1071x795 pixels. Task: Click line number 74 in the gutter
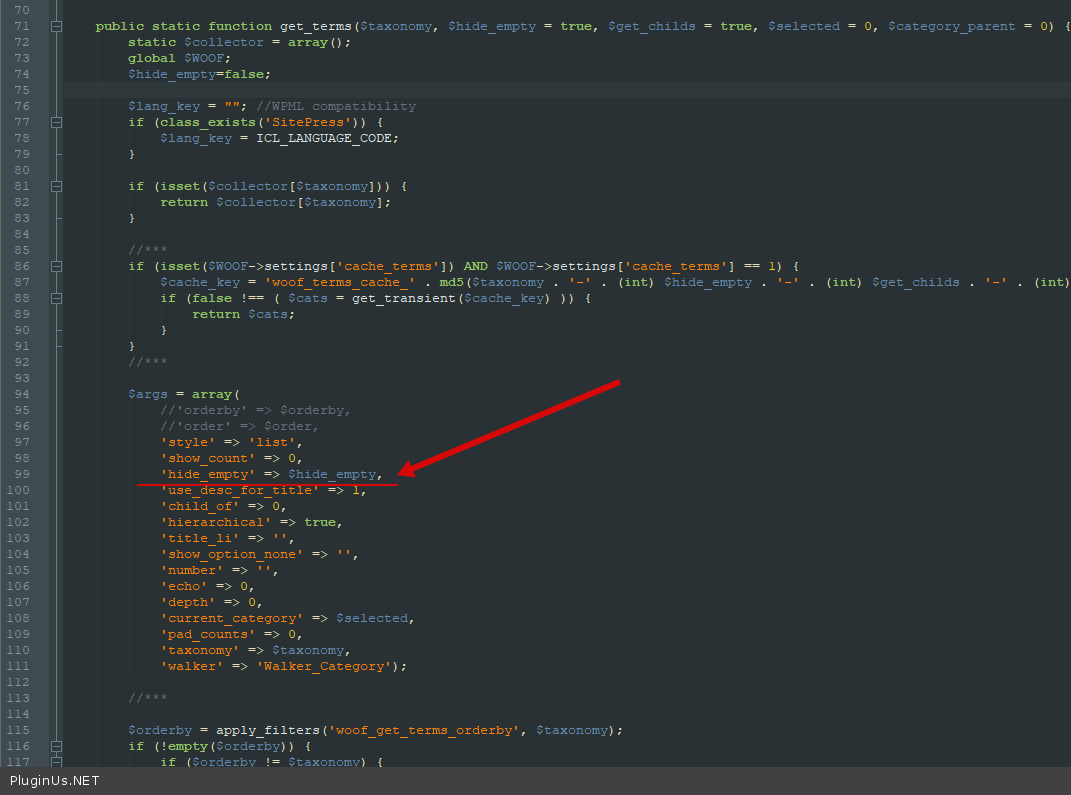(21, 74)
